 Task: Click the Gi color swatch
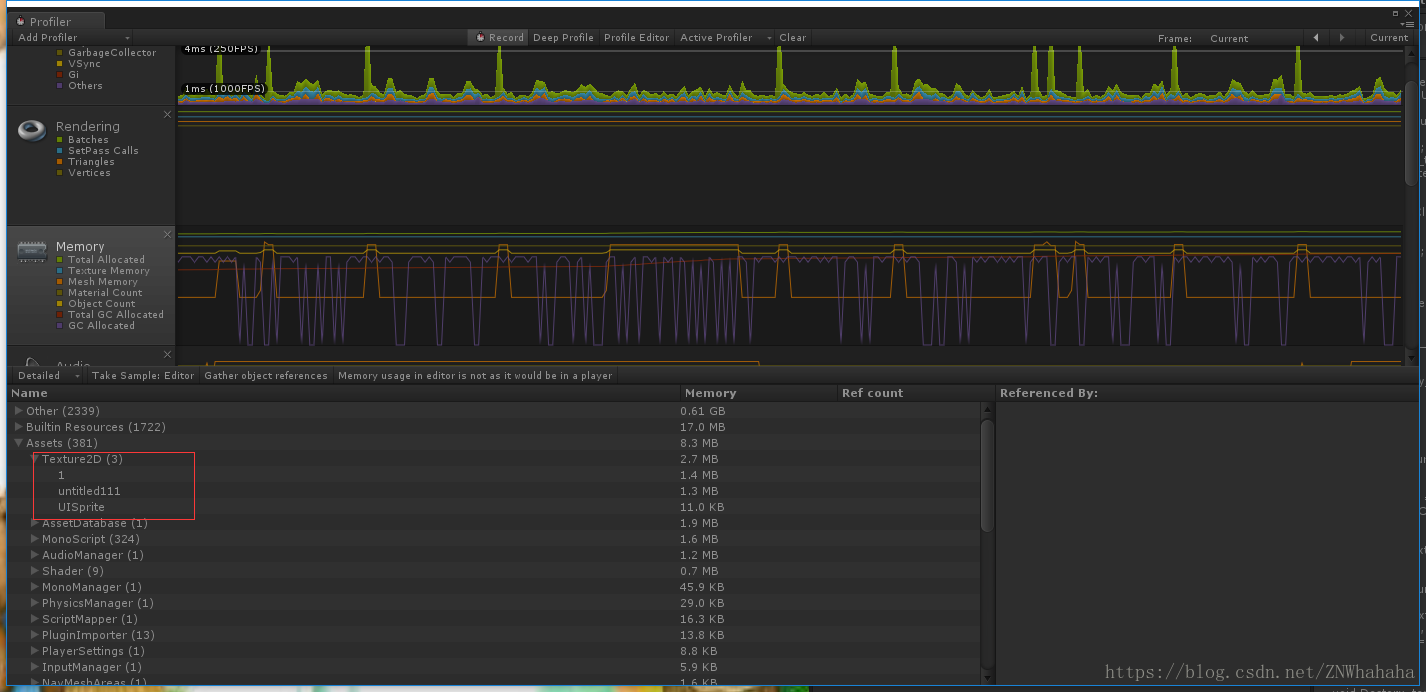click(60, 75)
